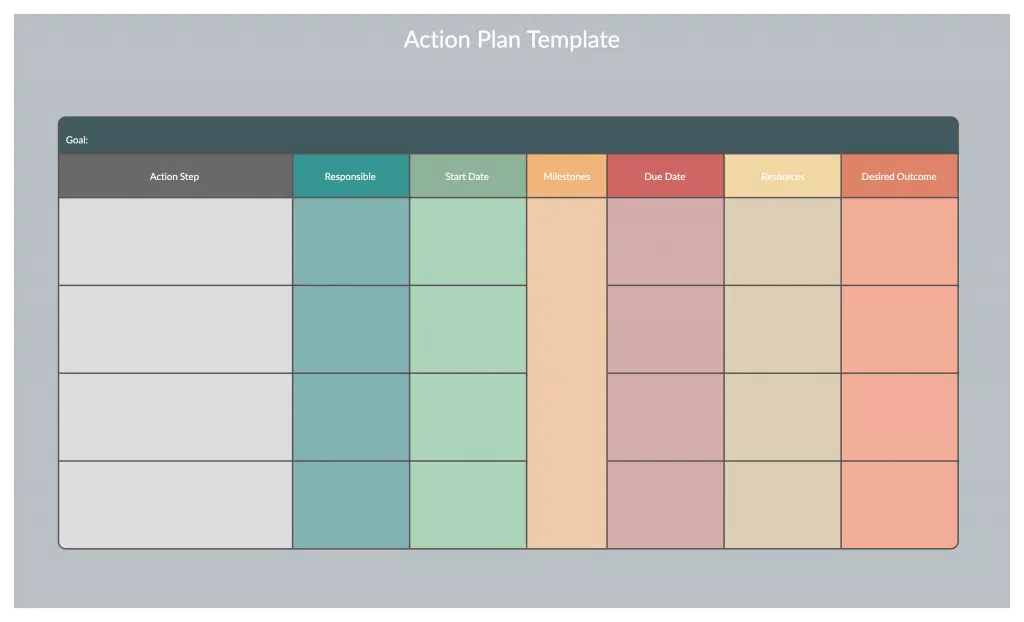
Task: Select the Goal header bar
Action: pyautogui.click(x=508, y=135)
